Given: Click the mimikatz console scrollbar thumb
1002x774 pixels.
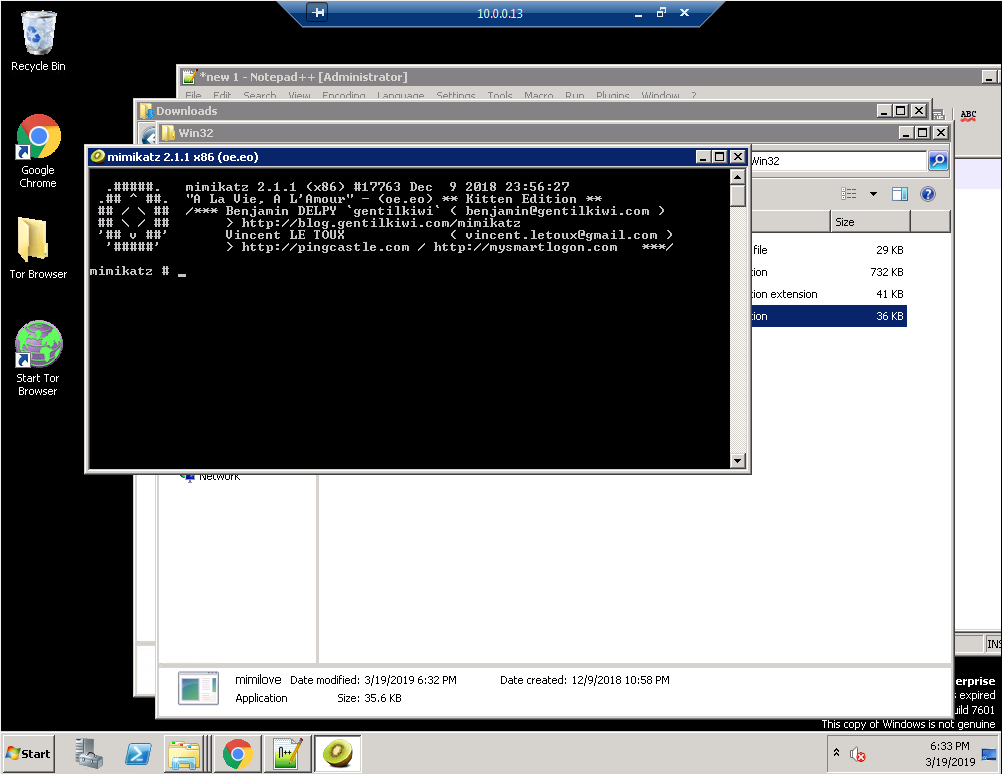Looking at the screenshot, I should coord(737,196).
